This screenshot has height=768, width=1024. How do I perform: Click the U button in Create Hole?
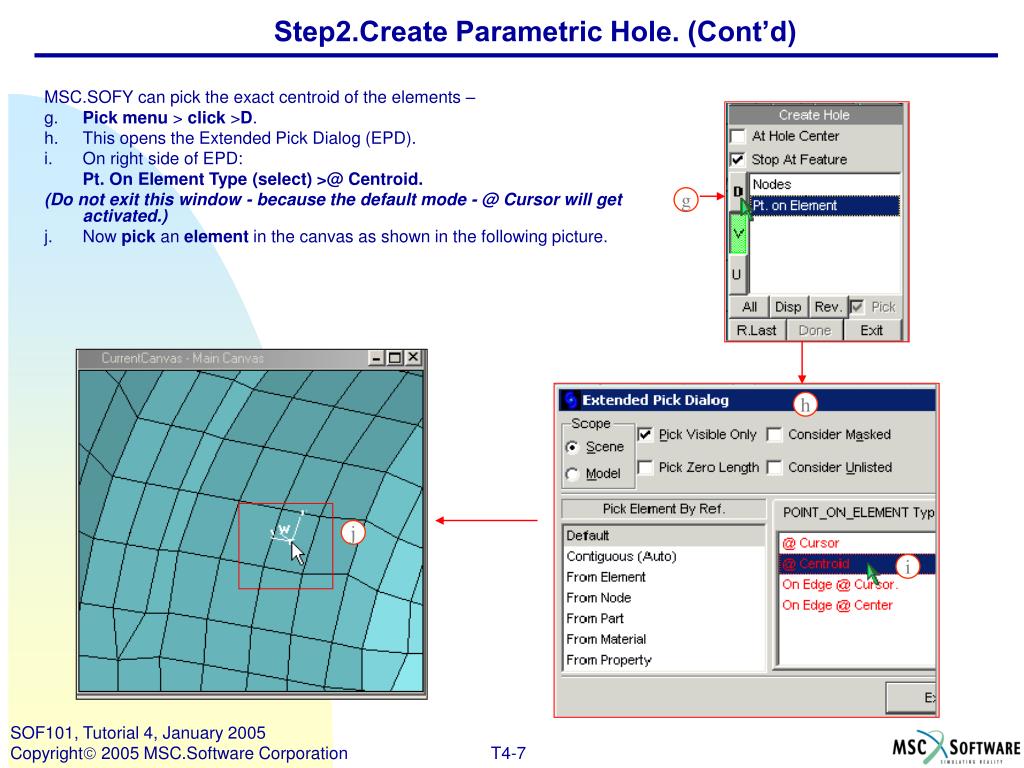(x=737, y=274)
